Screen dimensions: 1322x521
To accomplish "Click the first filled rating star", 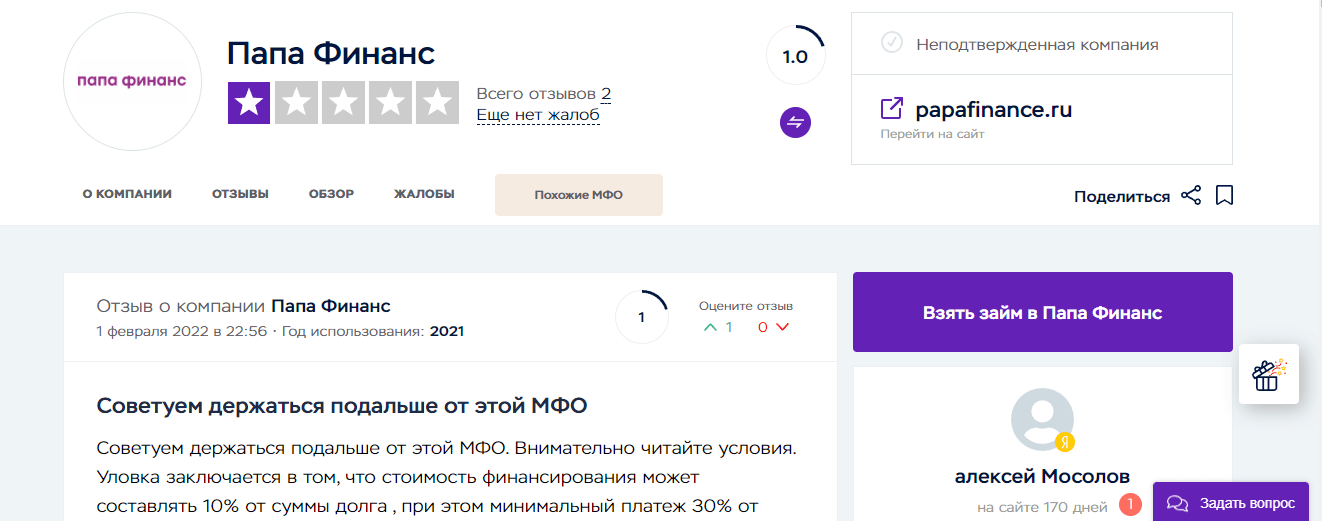I will click(x=249, y=102).
